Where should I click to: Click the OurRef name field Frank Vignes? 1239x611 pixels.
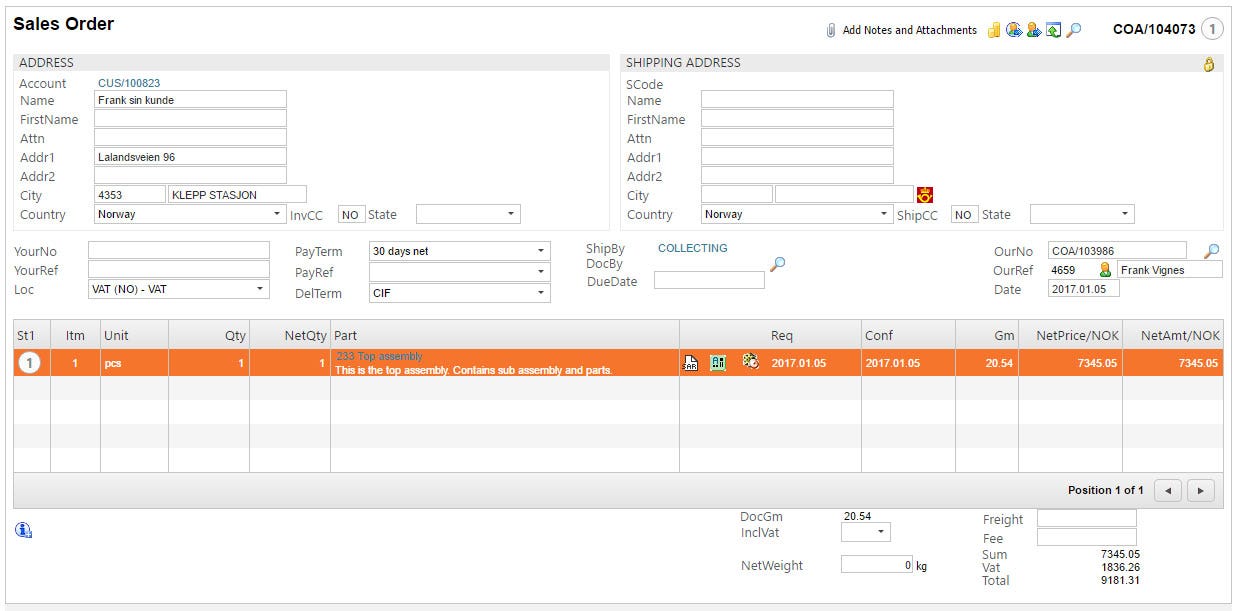click(x=1169, y=270)
